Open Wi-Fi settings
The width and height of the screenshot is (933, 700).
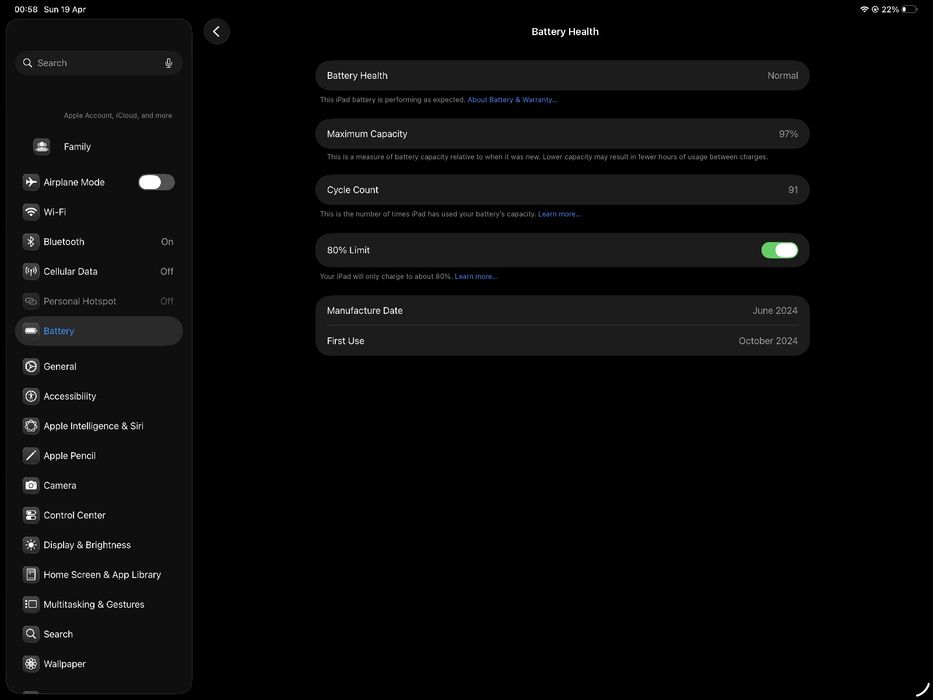[99, 212]
